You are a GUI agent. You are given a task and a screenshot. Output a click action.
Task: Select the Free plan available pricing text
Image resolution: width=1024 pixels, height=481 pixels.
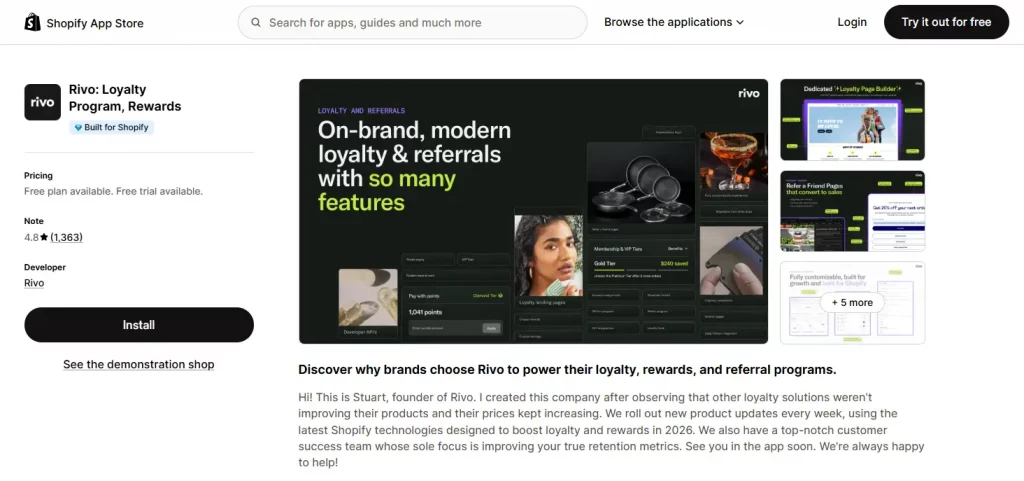[x=113, y=191]
